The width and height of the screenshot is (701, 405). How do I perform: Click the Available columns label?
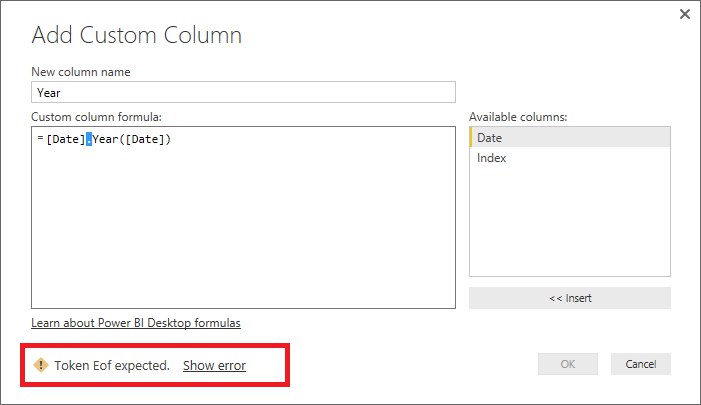518,117
